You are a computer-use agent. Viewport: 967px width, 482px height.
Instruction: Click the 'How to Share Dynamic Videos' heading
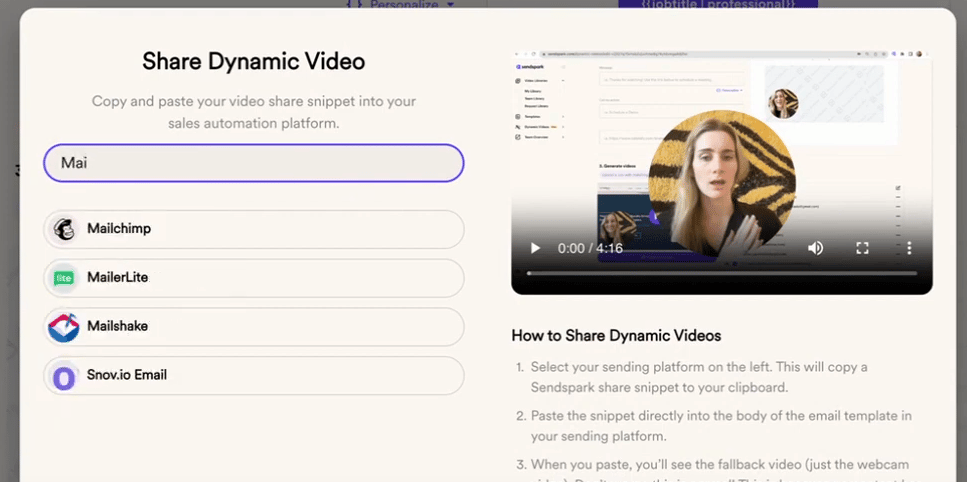pos(616,336)
